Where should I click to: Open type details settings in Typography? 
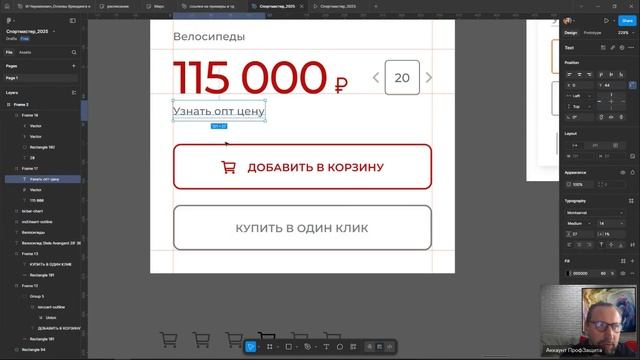(632, 245)
